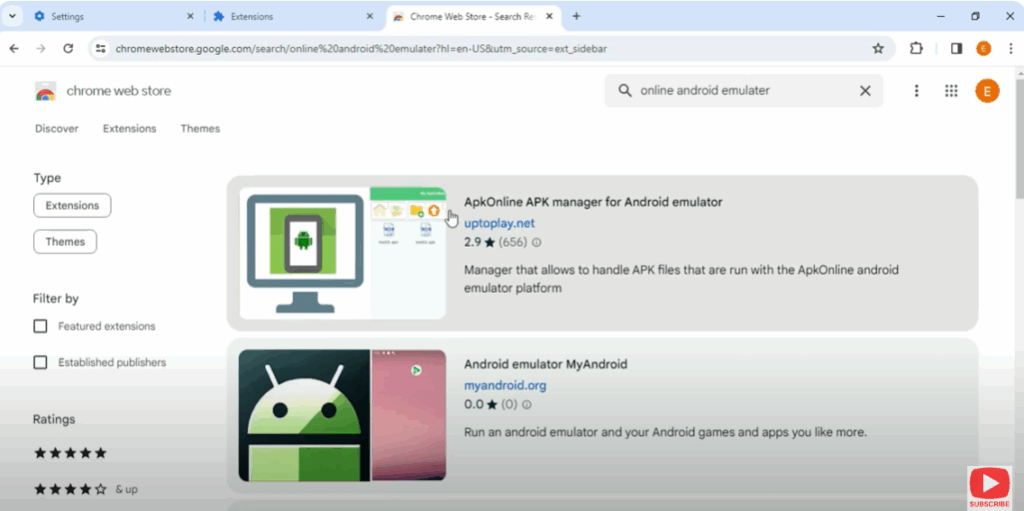Click rating info icon beside (0)
Image resolution: width=1024 pixels, height=511 pixels.
coord(526,404)
